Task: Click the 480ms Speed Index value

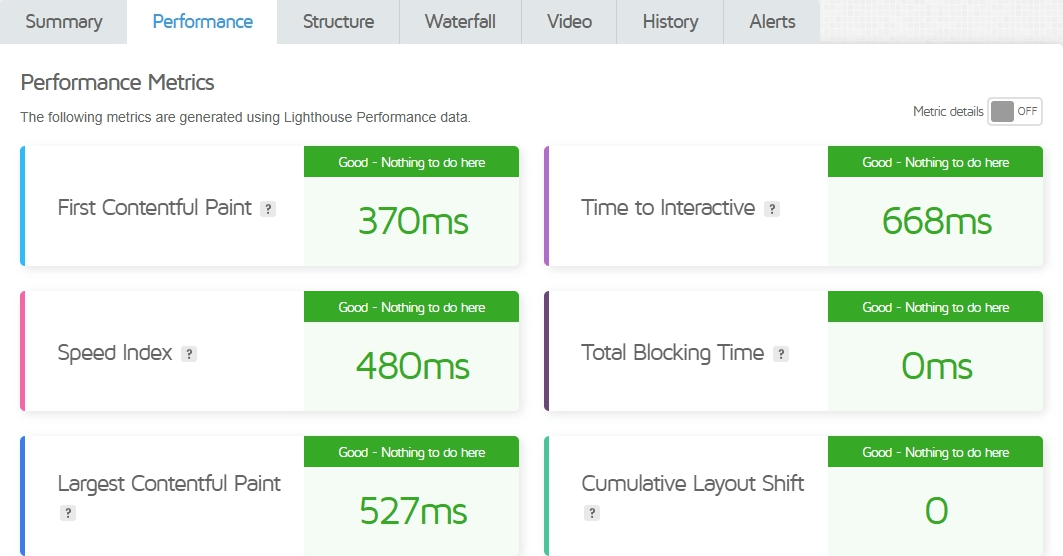Action: click(x=412, y=366)
